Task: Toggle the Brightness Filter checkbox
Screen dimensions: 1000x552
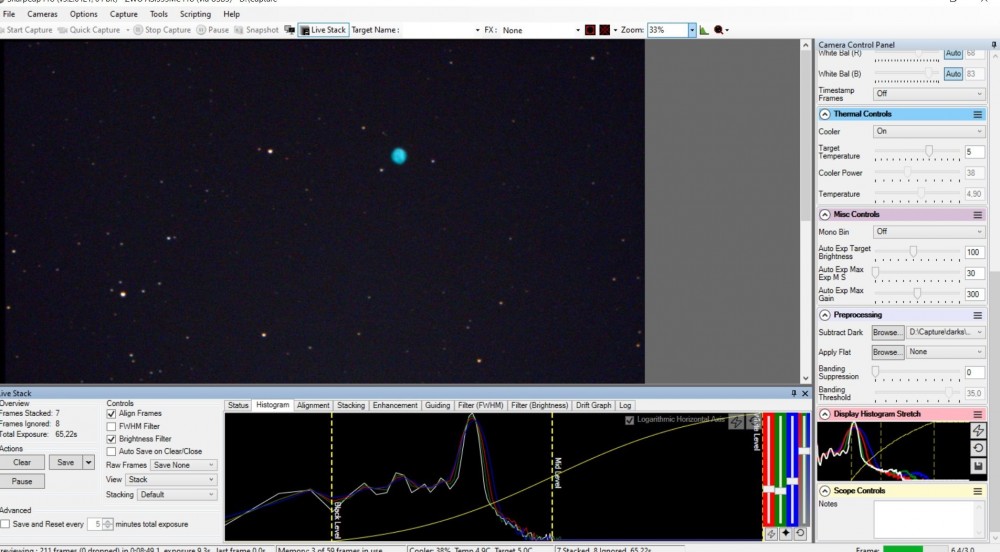Action: tap(112, 439)
